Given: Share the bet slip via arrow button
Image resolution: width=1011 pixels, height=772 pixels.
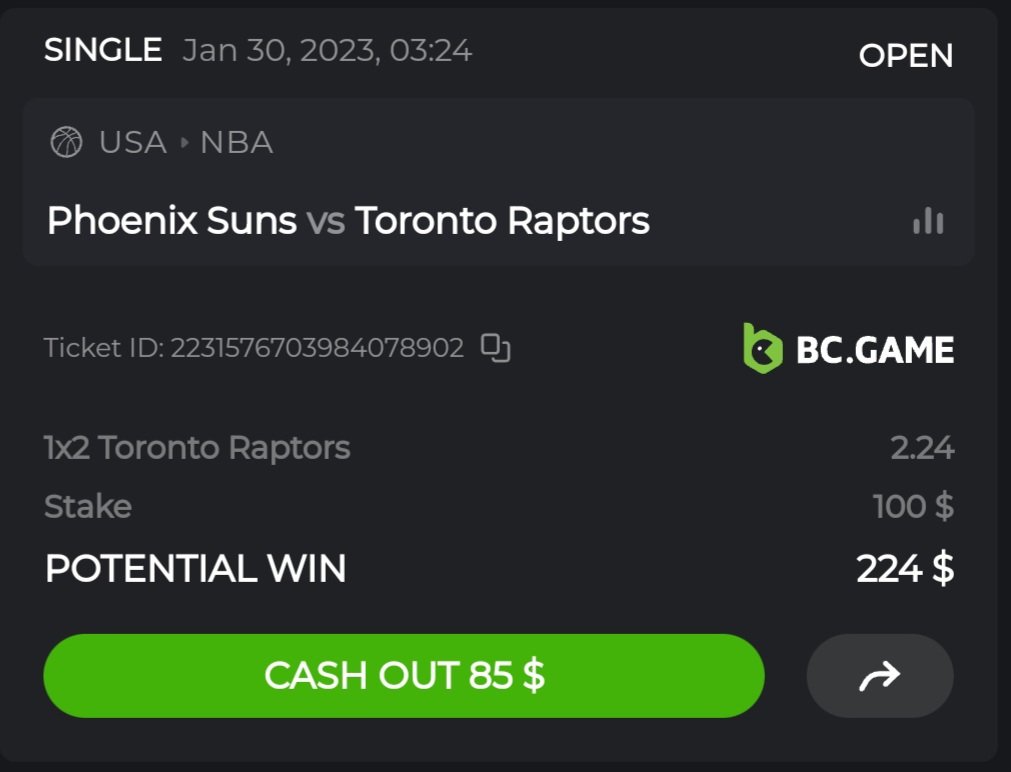Looking at the screenshot, I should (880, 676).
